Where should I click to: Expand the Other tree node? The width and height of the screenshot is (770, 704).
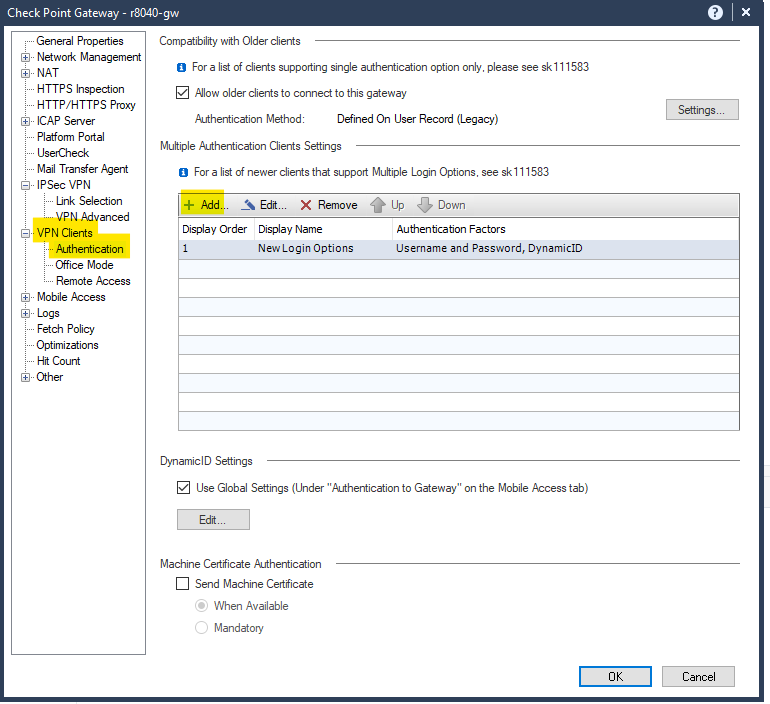point(26,378)
